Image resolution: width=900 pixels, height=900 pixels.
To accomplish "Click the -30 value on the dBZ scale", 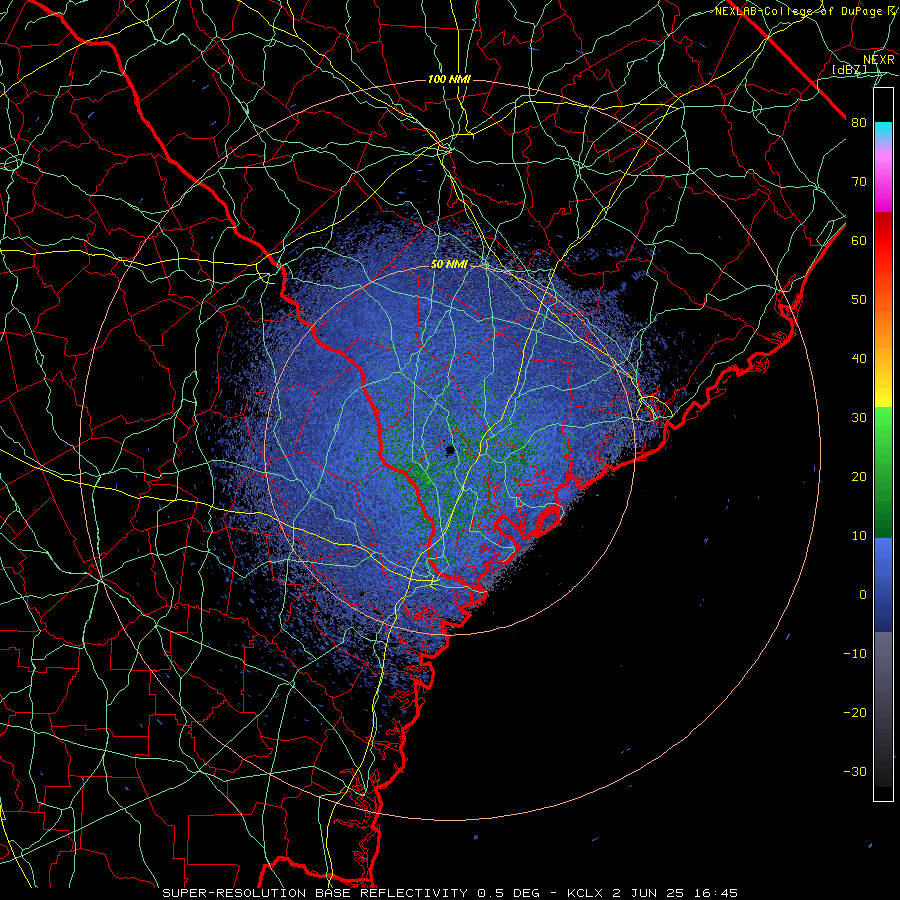I will pos(855,771).
